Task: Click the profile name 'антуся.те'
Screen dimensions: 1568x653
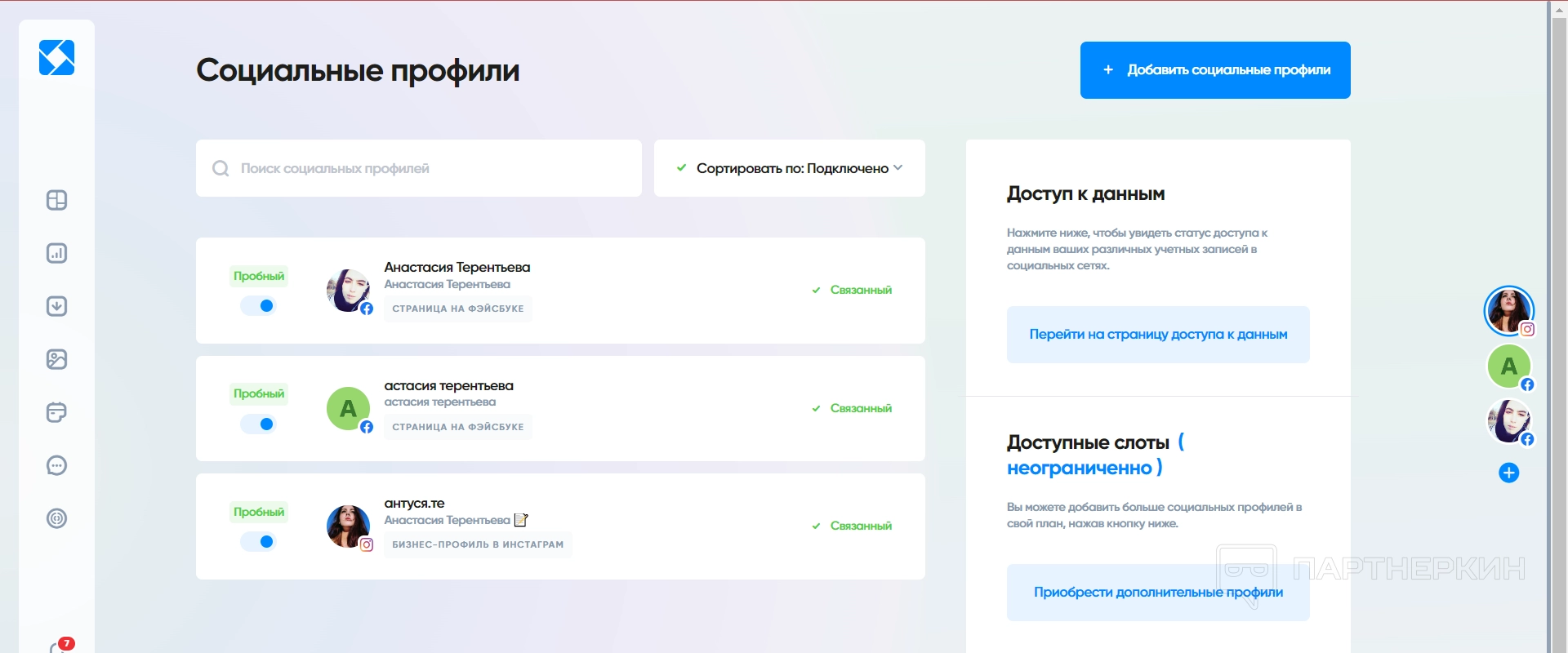Action: (414, 504)
